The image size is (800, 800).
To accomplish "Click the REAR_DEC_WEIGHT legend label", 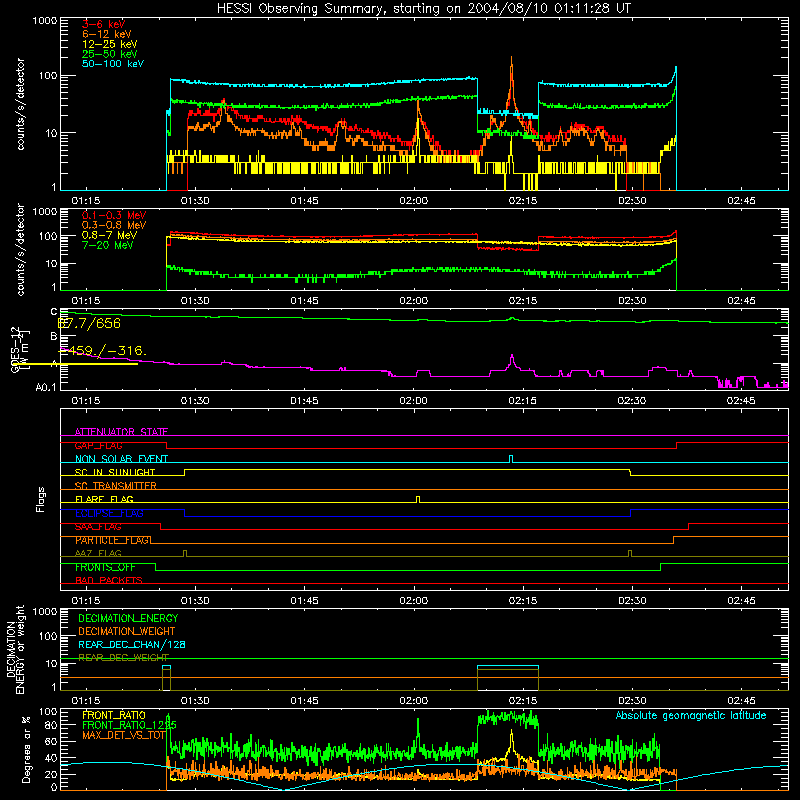I will 123,658.
